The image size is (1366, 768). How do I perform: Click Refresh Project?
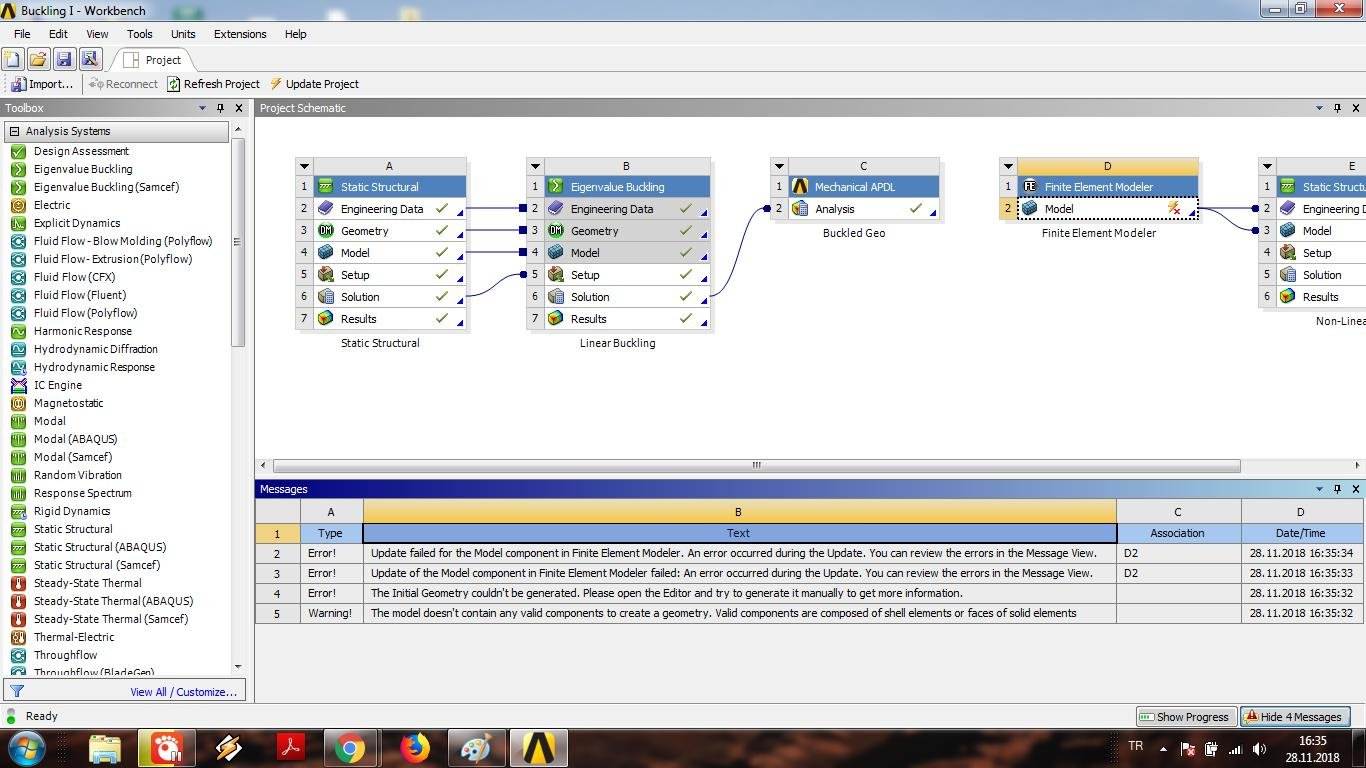[x=213, y=84]
